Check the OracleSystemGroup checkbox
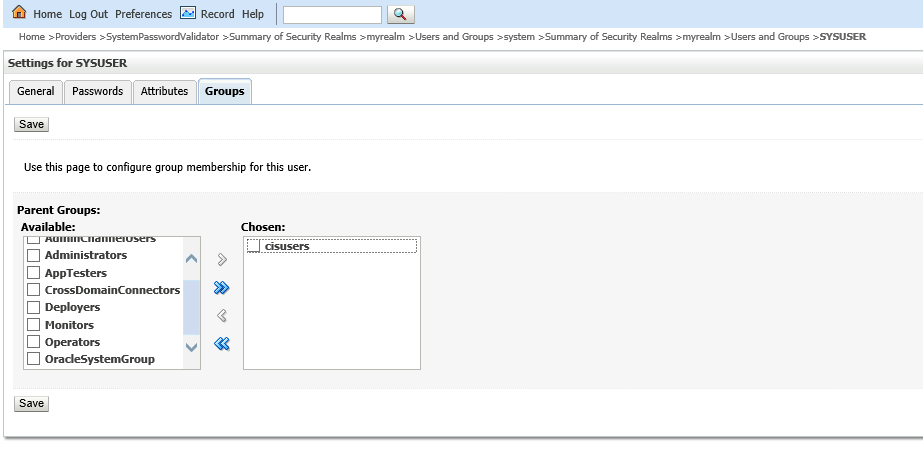 coord(34,359)
